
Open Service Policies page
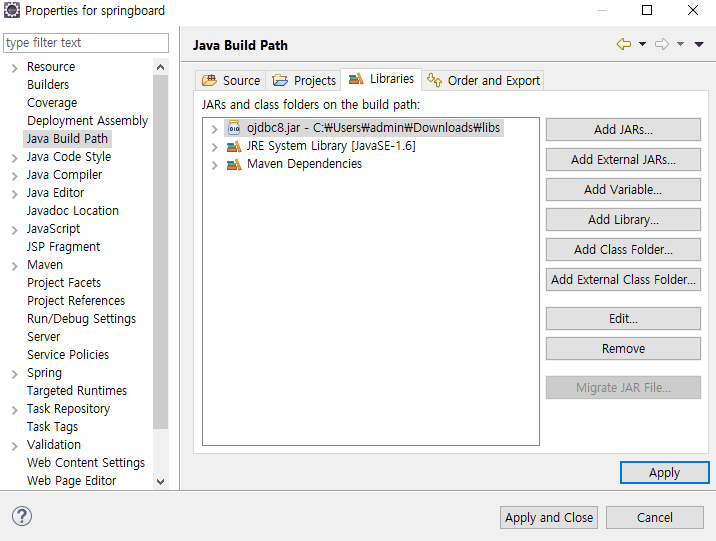68,355
